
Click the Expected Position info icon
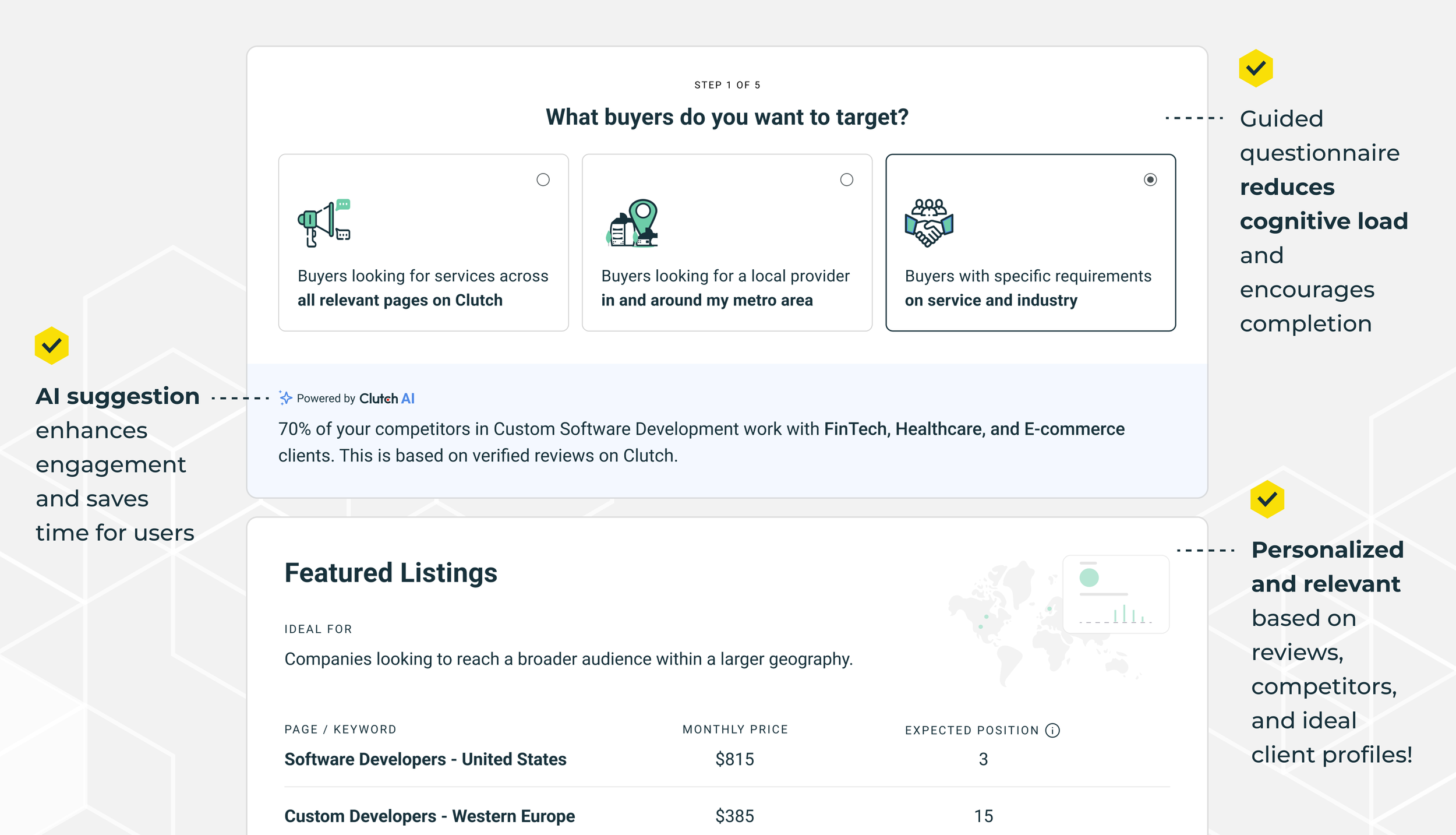click(x=1052, y=730)
